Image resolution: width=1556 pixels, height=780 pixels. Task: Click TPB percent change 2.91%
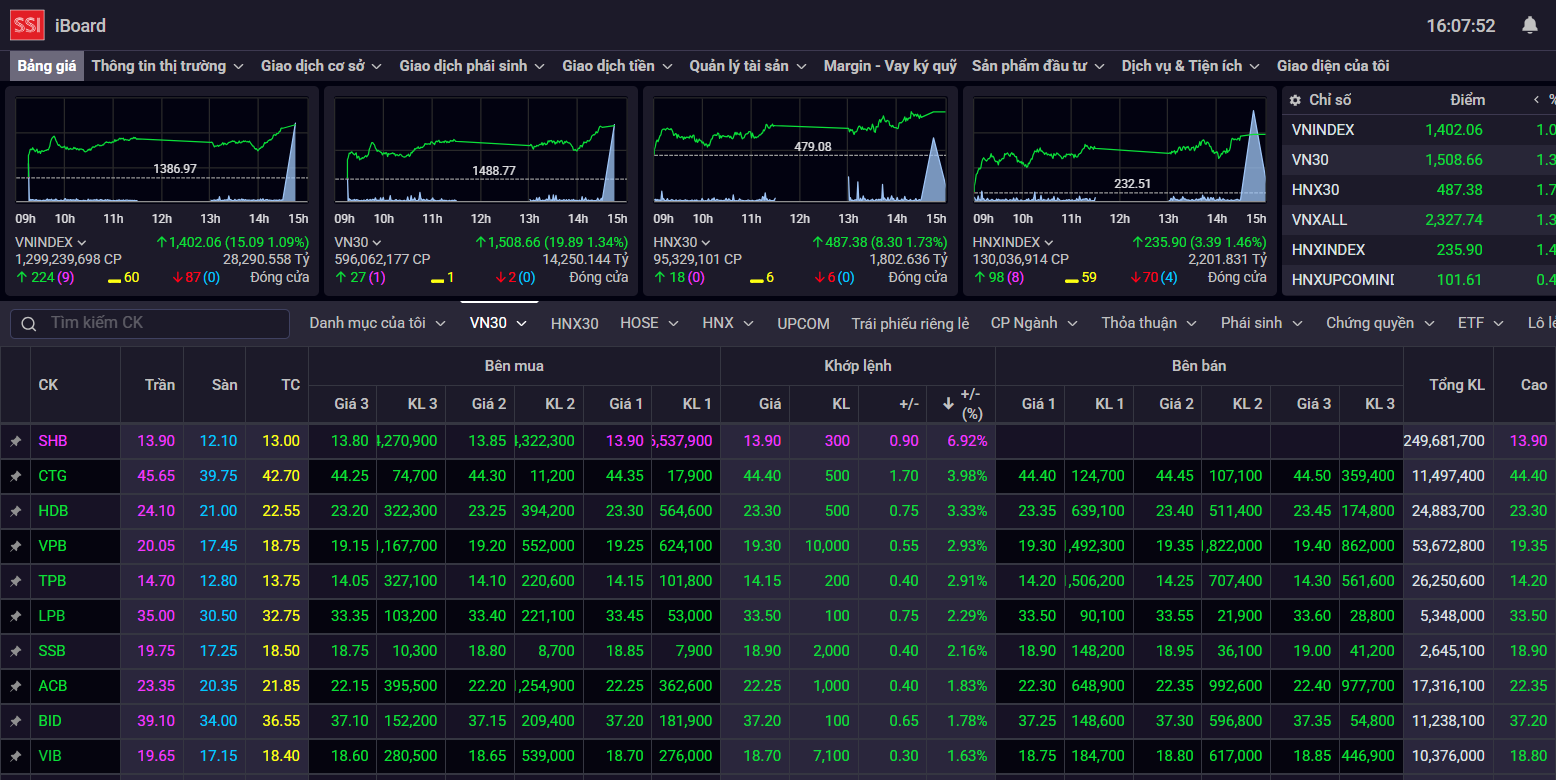[x=967, y=581]
